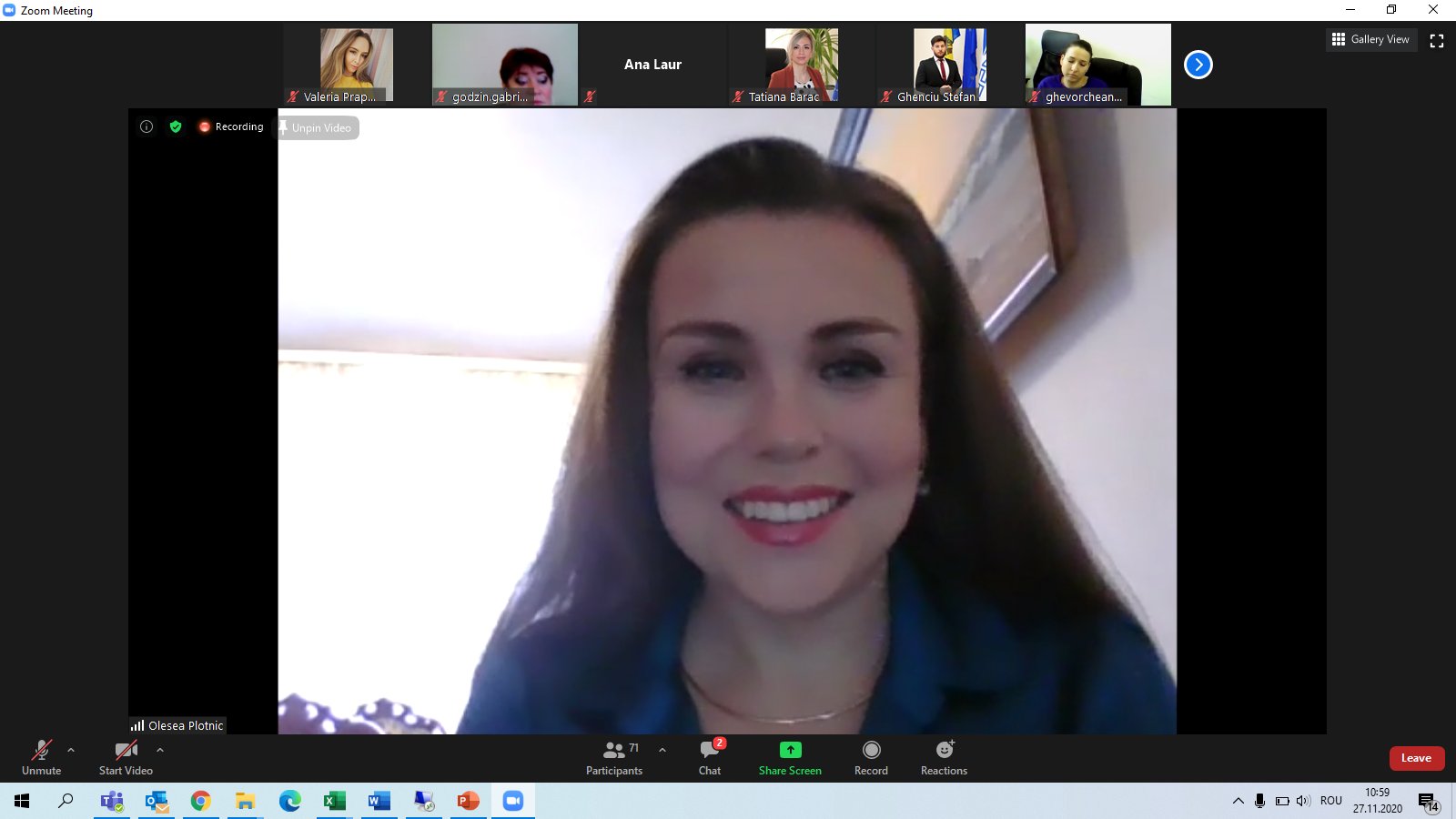Expand video options arrow next to Start Video
The width and height of the screenshot is (1456, 819).
tap(160, 750)
